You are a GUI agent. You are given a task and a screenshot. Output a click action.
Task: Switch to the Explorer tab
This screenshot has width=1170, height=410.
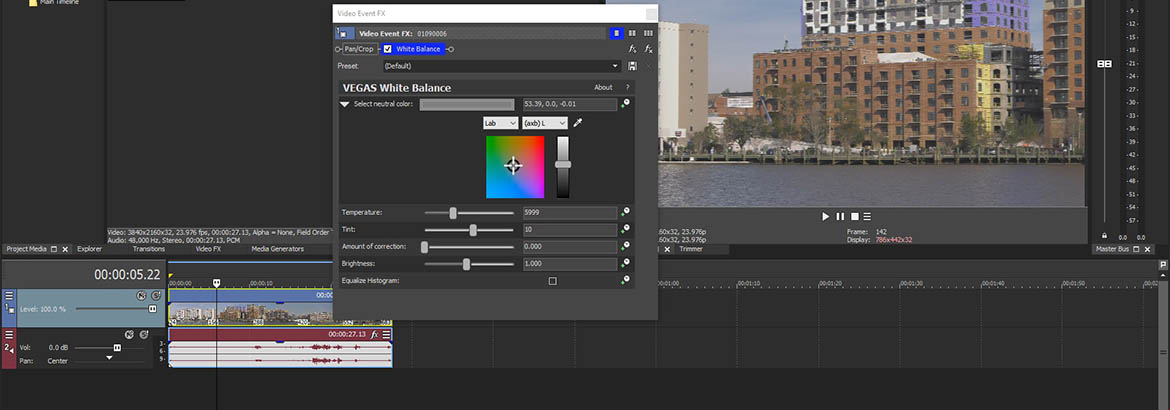90,249
